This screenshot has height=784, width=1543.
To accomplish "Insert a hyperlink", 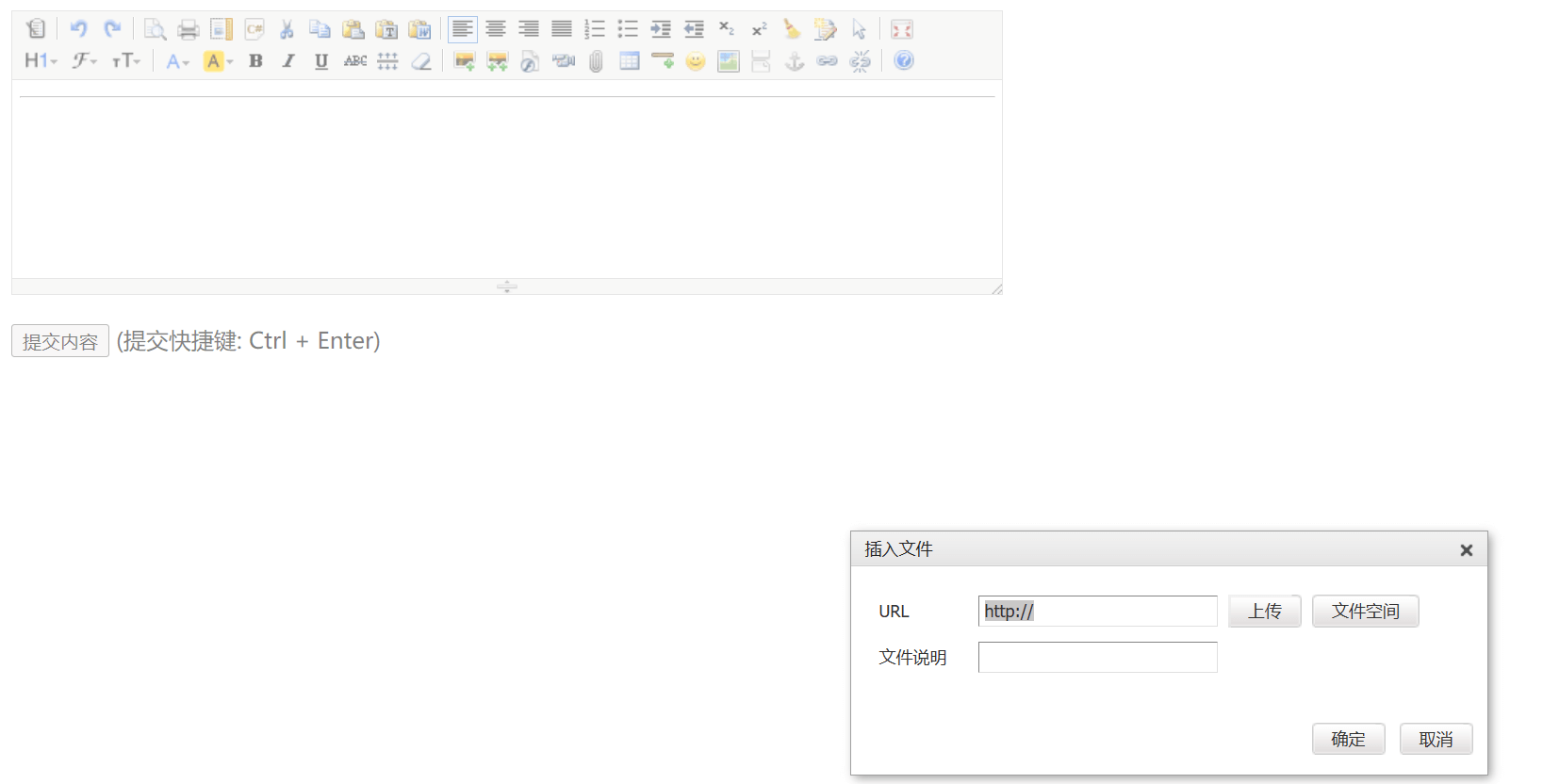I will point(828,60).
